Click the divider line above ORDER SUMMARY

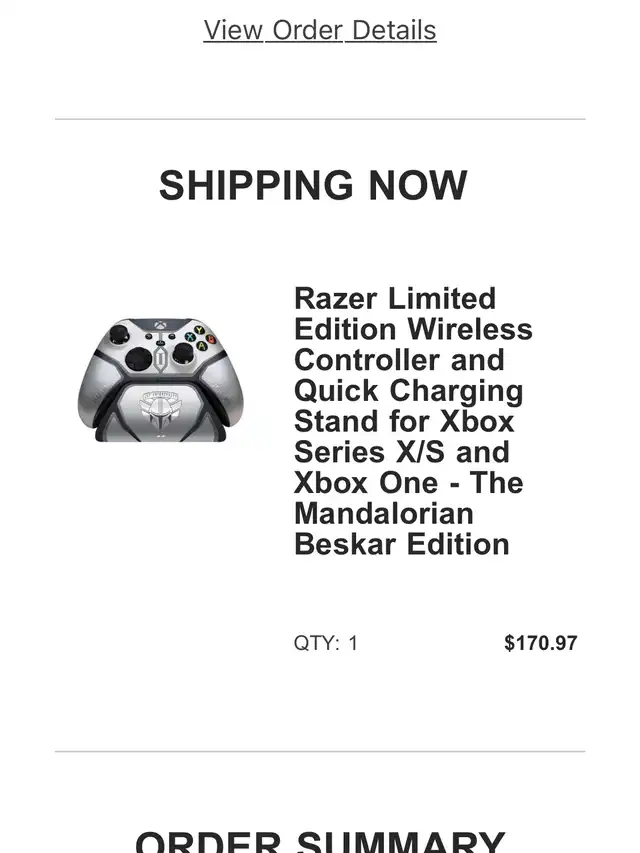click(320, 751)
